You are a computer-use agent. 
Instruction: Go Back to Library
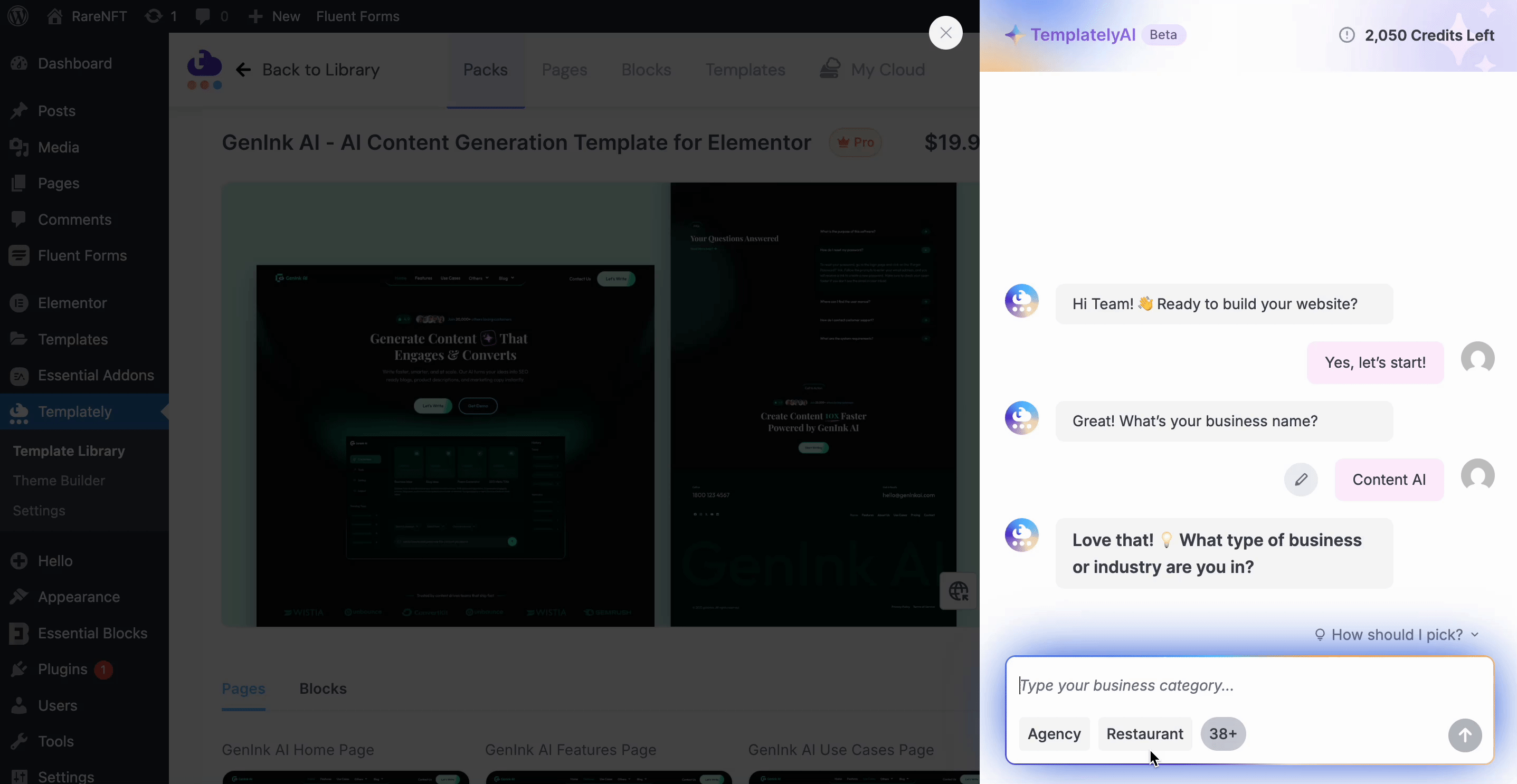click(x=308, y=70)
